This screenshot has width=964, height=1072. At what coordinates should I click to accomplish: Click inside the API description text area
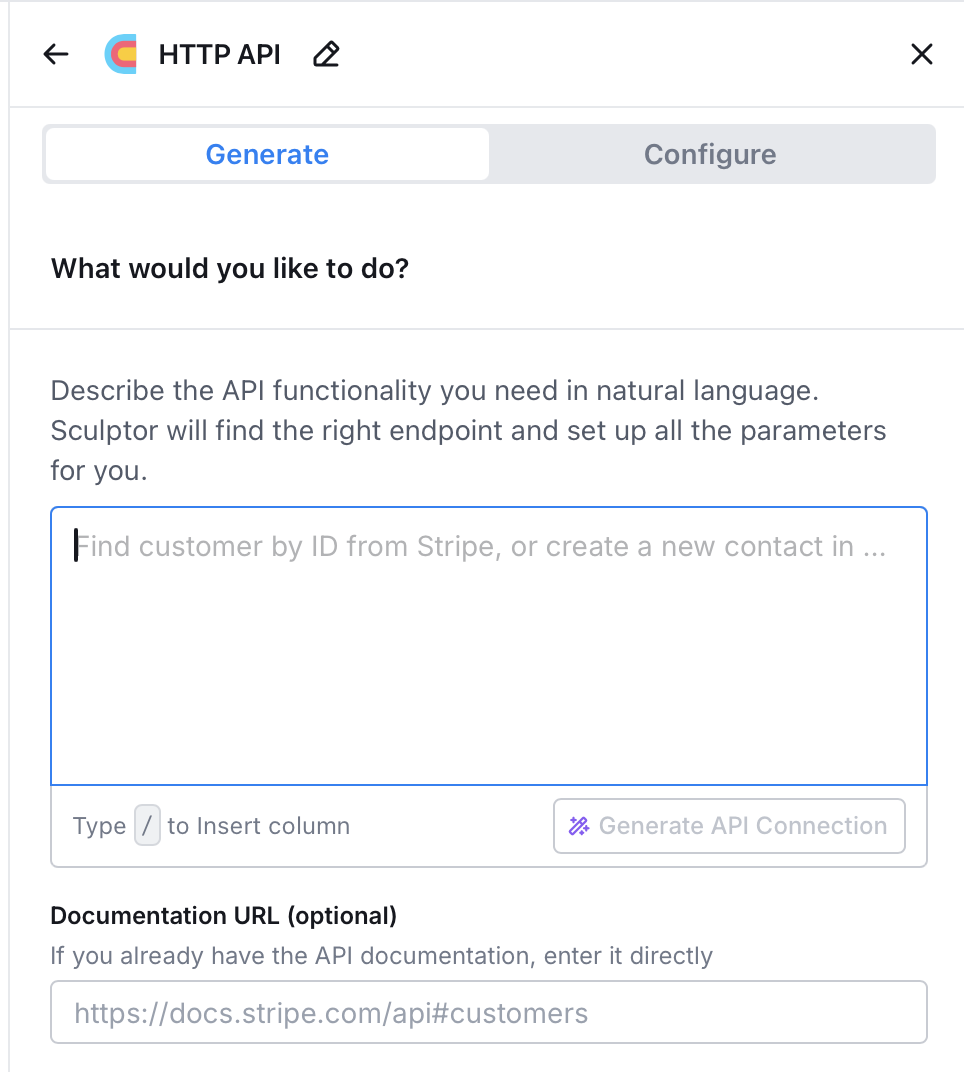[489, 645]
